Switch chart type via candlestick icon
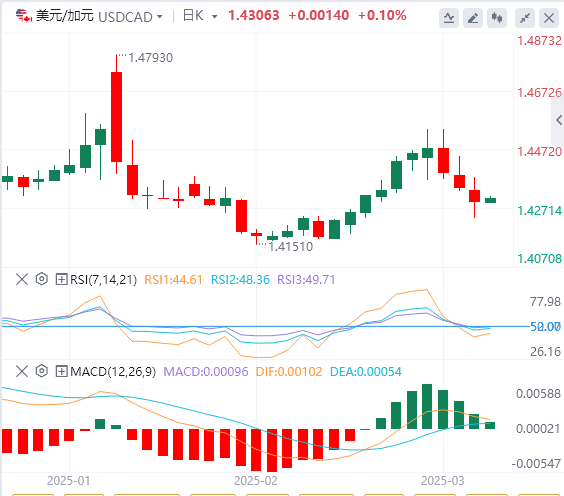 tap(497, 18)
